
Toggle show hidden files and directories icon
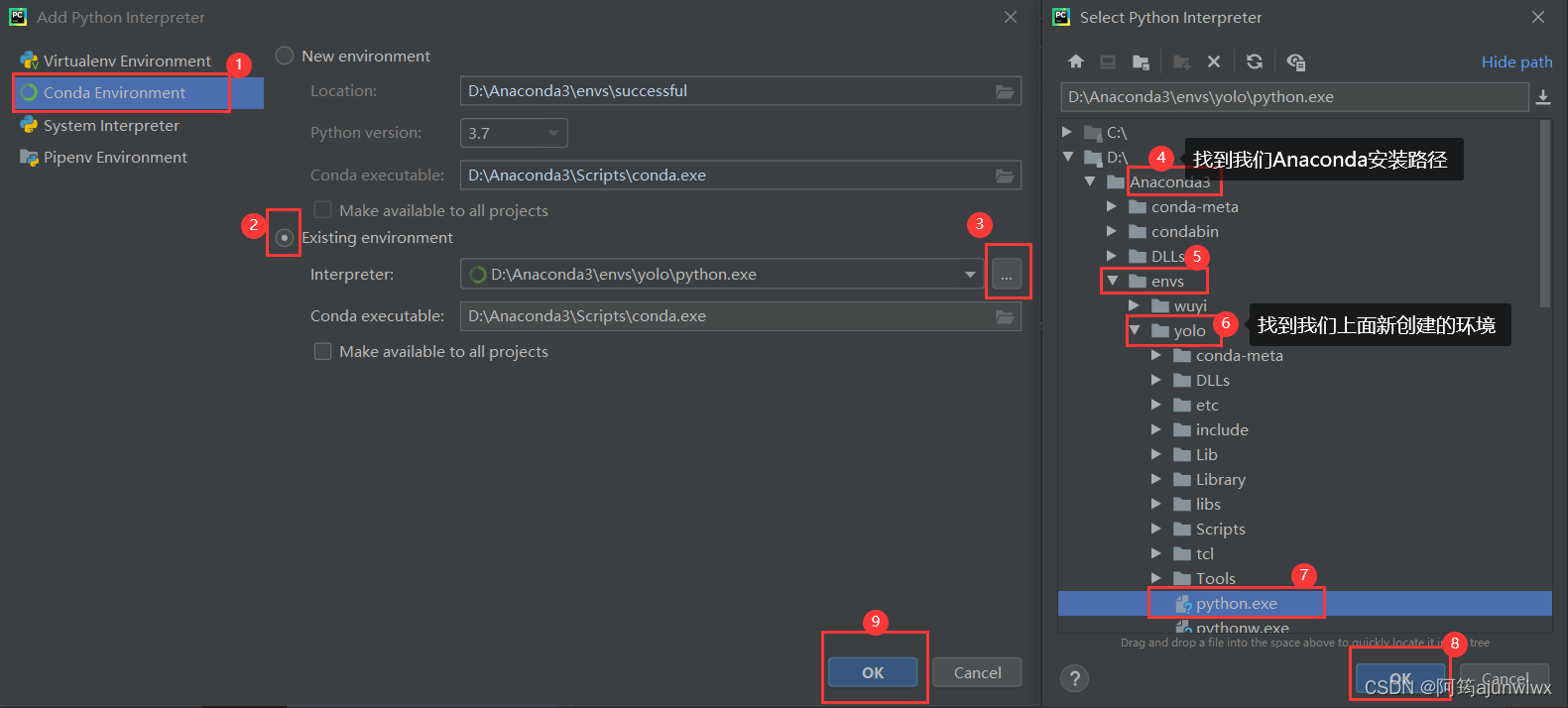click(1295, 61)
